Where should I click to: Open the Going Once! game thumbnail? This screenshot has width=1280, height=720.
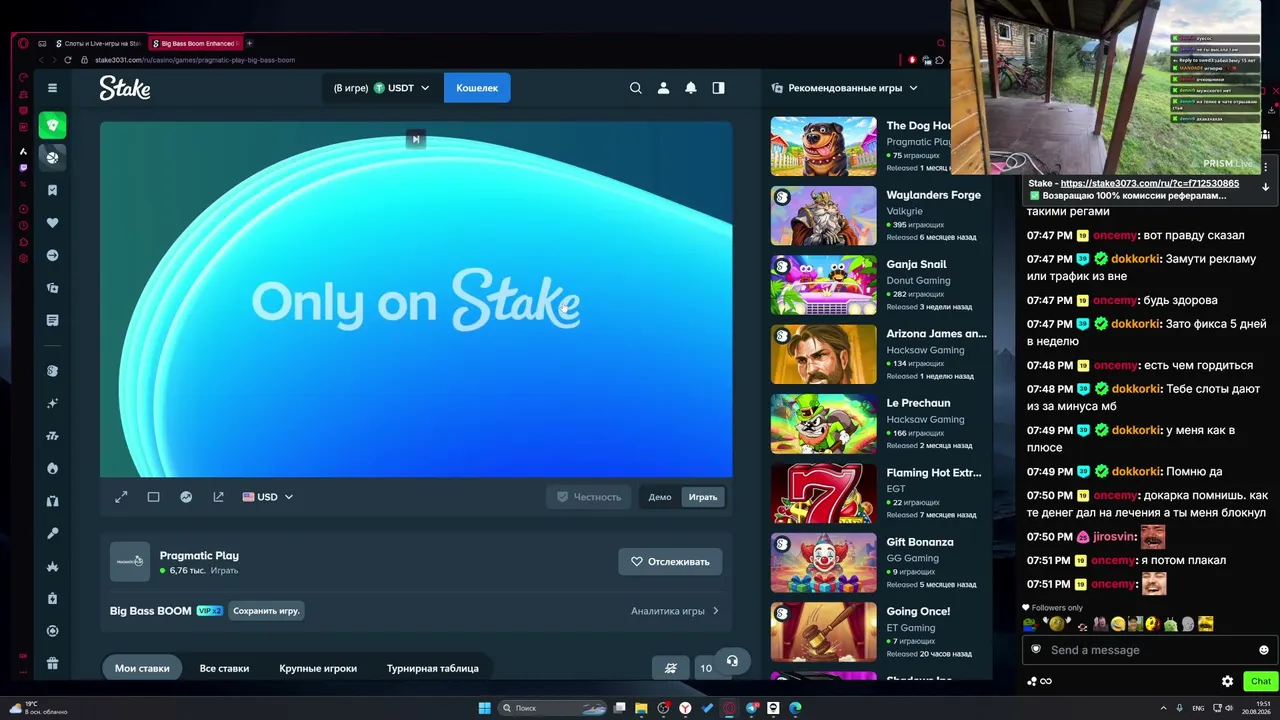(x=824, y=632)
